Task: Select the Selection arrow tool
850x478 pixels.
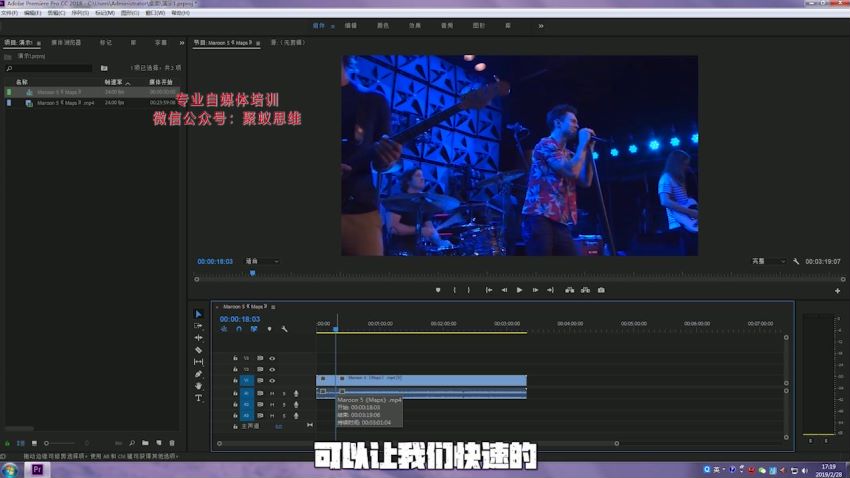Action: pyautogui.click(x=198, y=314)
